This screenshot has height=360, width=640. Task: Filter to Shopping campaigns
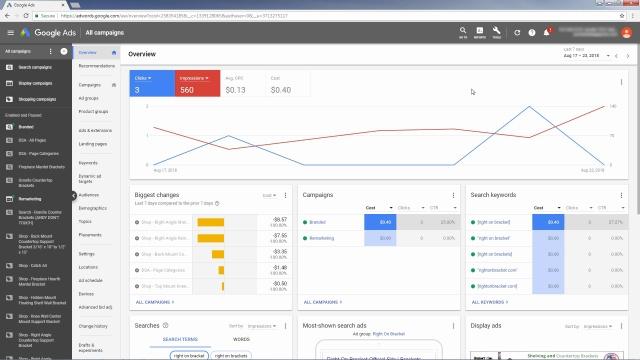(36, 99)
